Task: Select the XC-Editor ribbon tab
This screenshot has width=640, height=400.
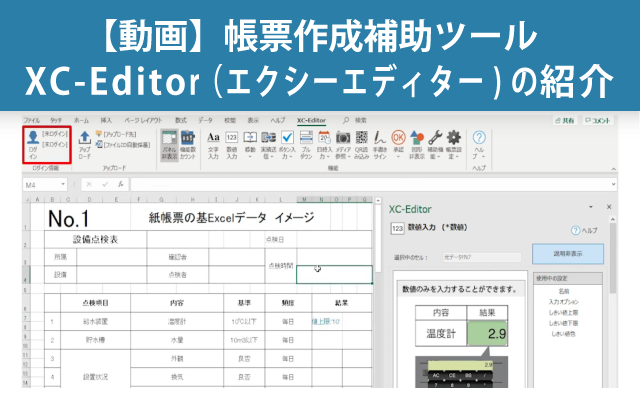Action: point(311,120)
